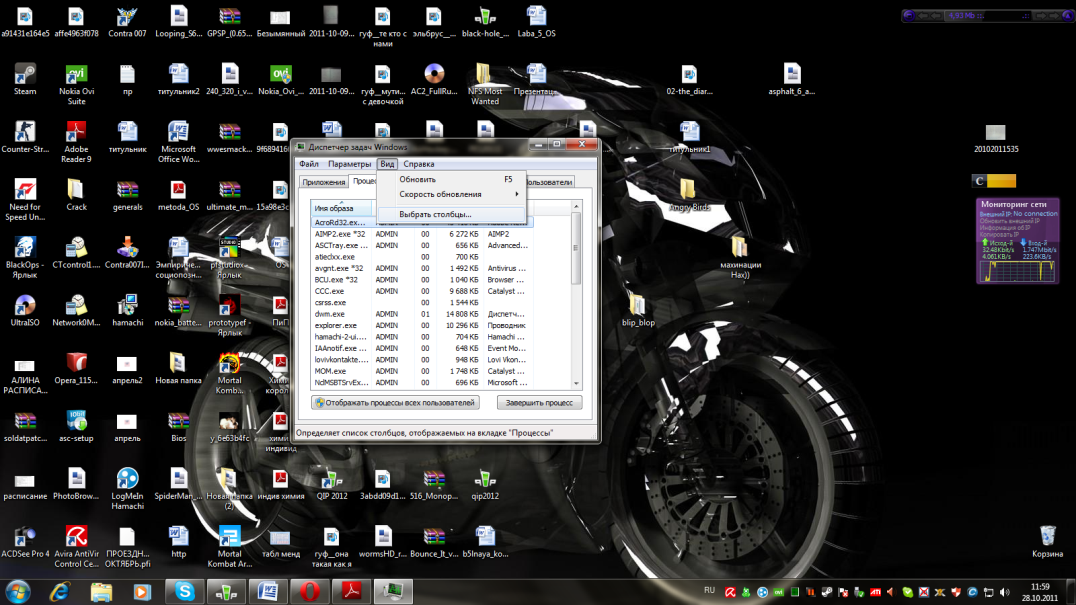The width and height of the screenshot is (1076, 605).
Task: Select the 20102011535 image thumbnail
Action: (x=996, y=137)
